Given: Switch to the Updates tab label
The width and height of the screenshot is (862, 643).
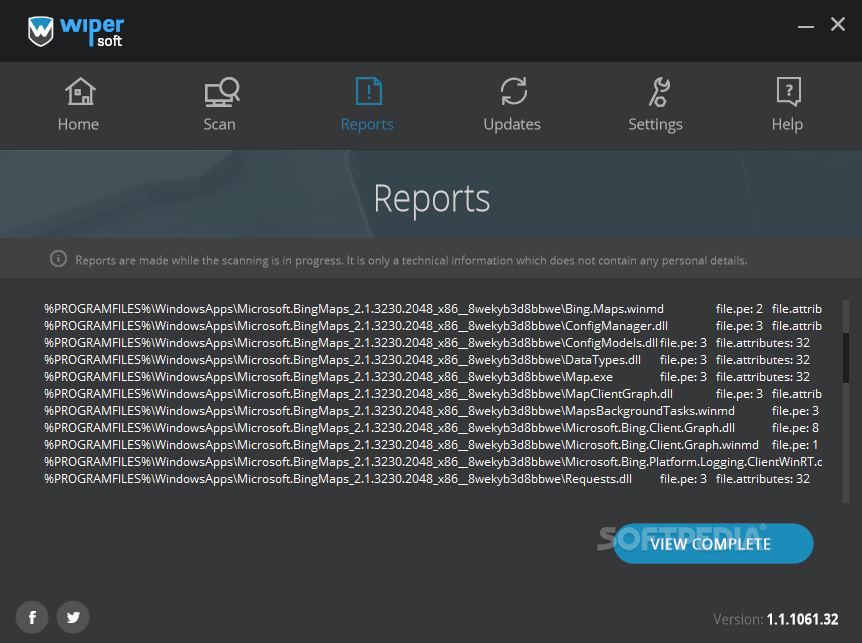Looking at the screenshot, I should pyautogui.click(x=512, y=124).
